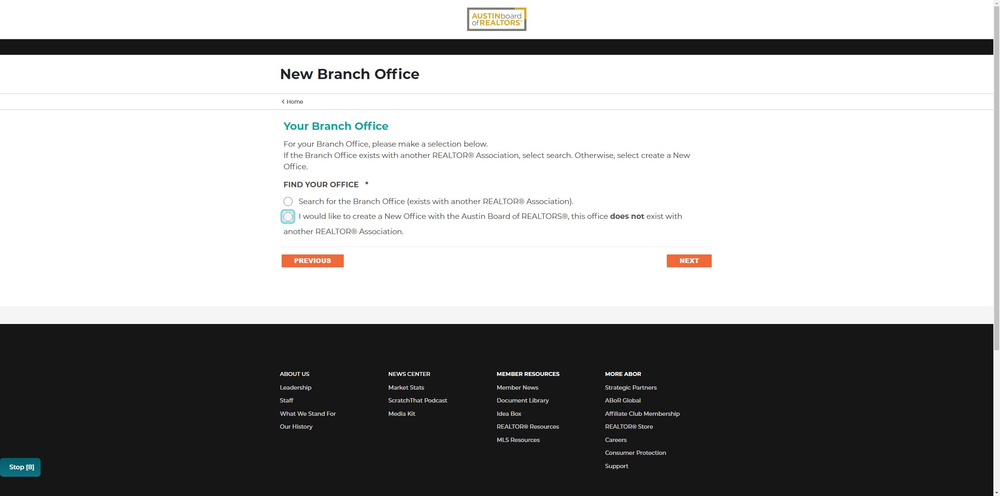Click MEMBER RESOURCES footer heading
The width and height of the screenshot is (1000, 496).
point(528,374)
